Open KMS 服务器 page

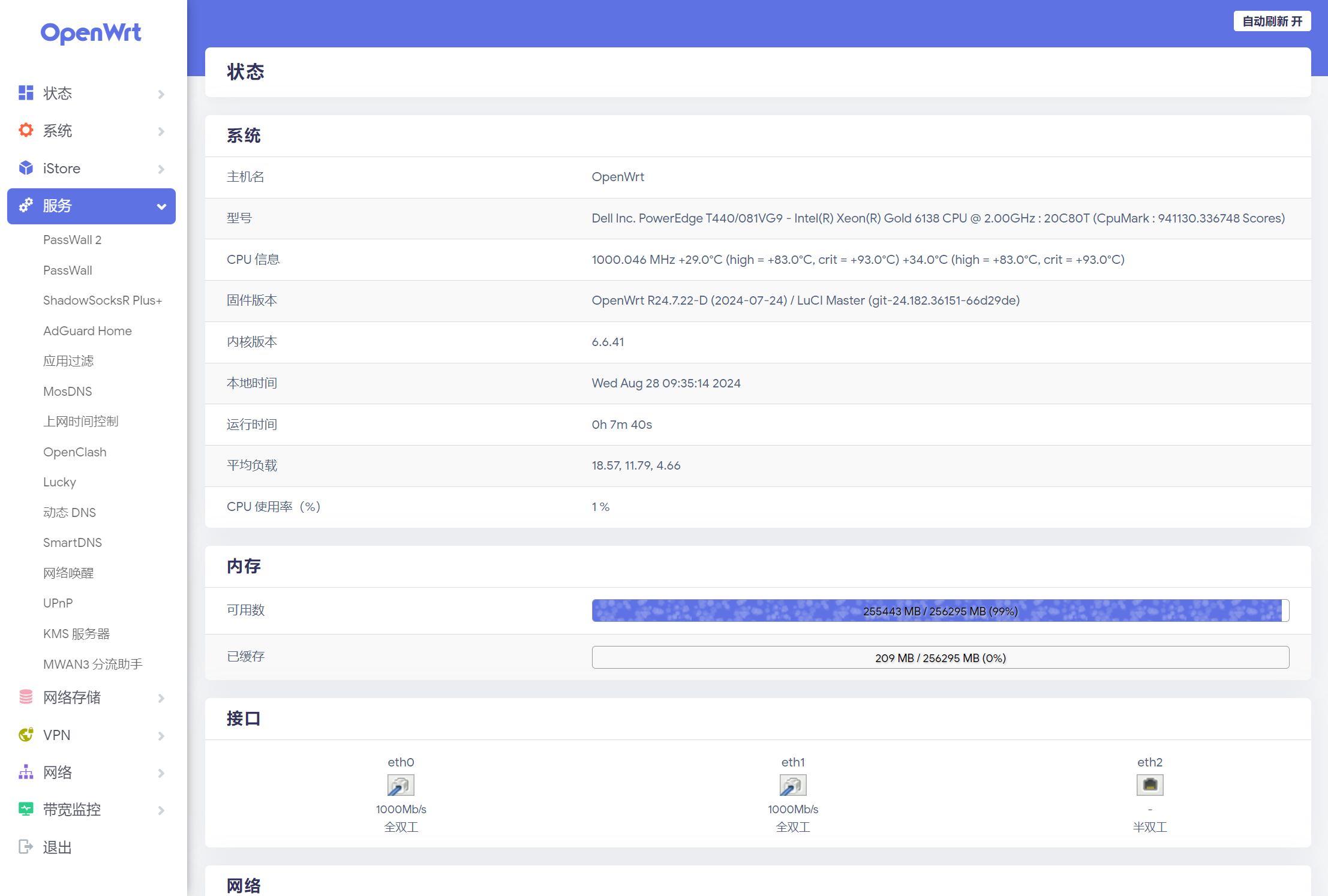(x=77, y=634)
